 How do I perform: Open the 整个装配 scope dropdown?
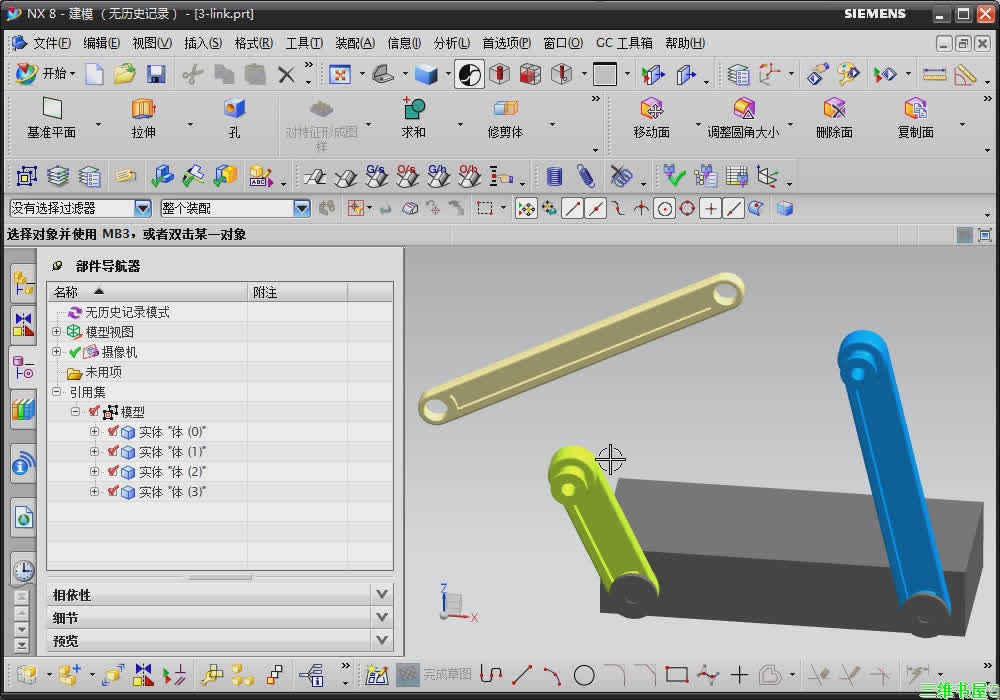[x=302, y=208]
